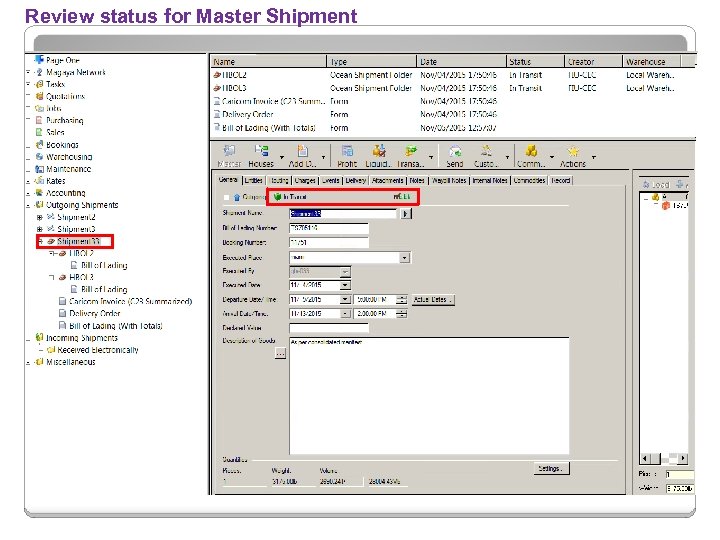Open the Delivery tab
Viewport: 720px width, 540px height.
(x=356, y=180)
